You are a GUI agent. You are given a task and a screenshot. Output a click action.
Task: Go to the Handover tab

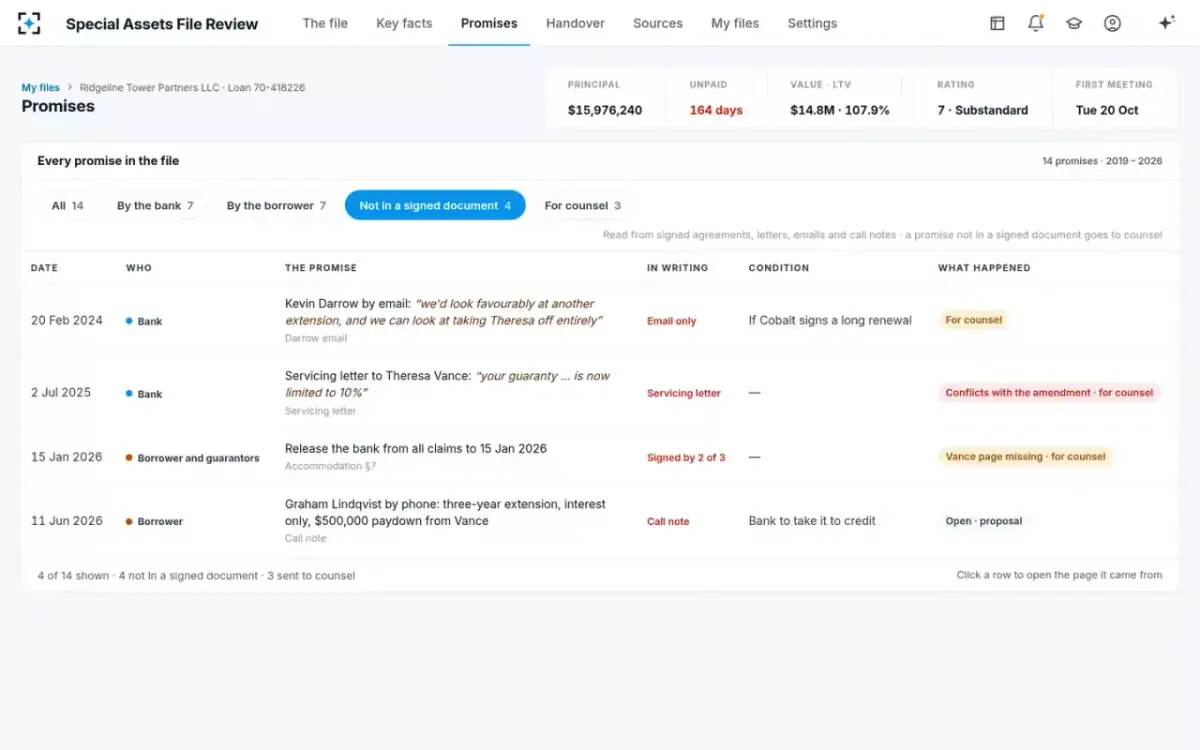575,23
